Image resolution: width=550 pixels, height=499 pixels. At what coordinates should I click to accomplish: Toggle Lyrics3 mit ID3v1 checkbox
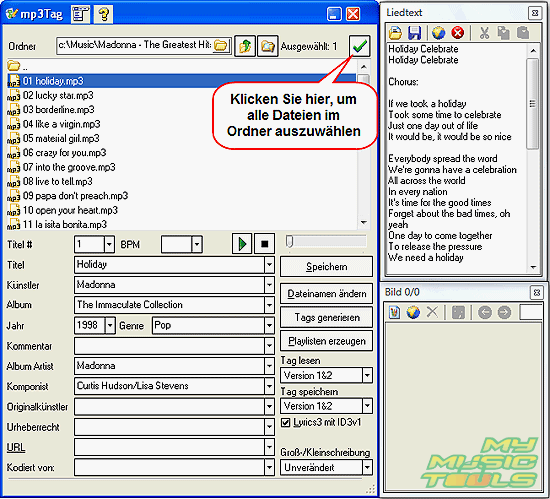pos(286,423)
